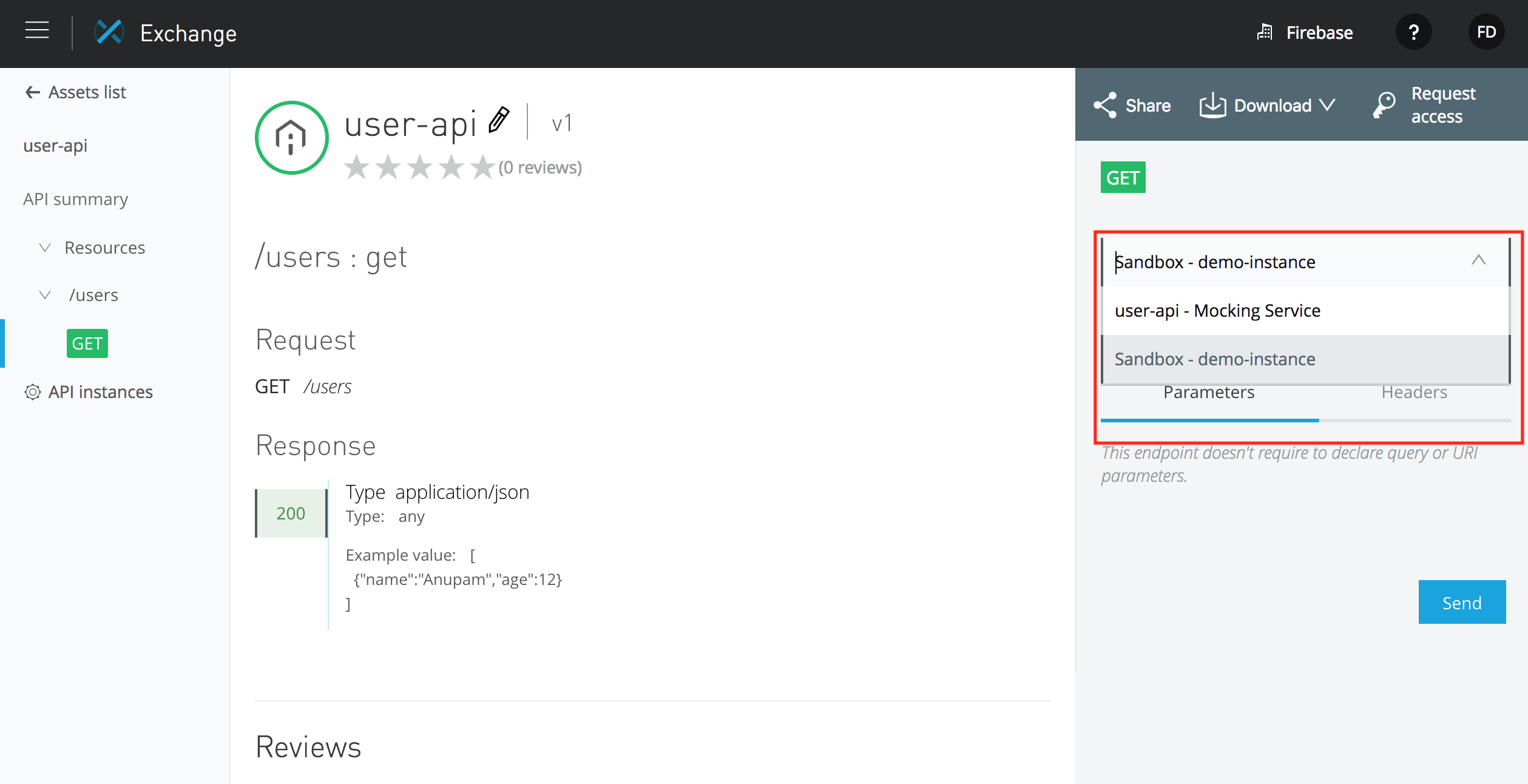Viewport: 1528px width, 784px height.
Task: Click the API instances gear icon
Action: (33, 392)
